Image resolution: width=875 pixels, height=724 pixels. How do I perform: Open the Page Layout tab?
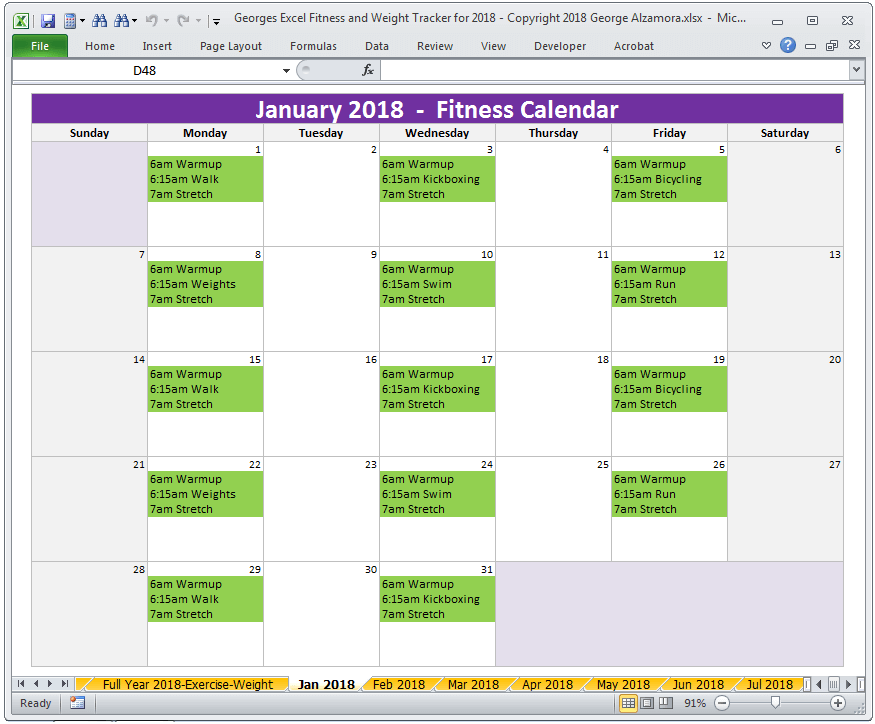230,46
